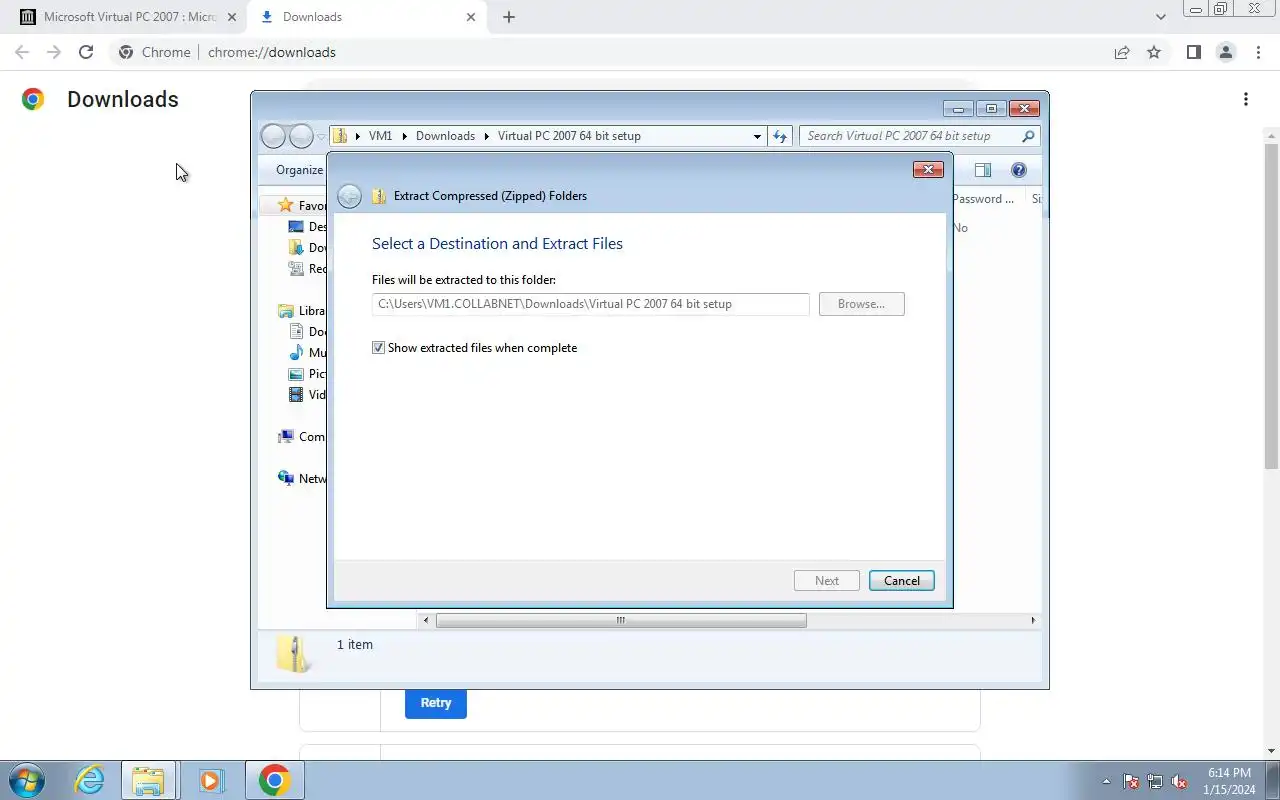Viewport: 1280px width, 800px height.
Task: Click VM1 in Explorer breadcrumb path
Action: [x=380, y=136]
